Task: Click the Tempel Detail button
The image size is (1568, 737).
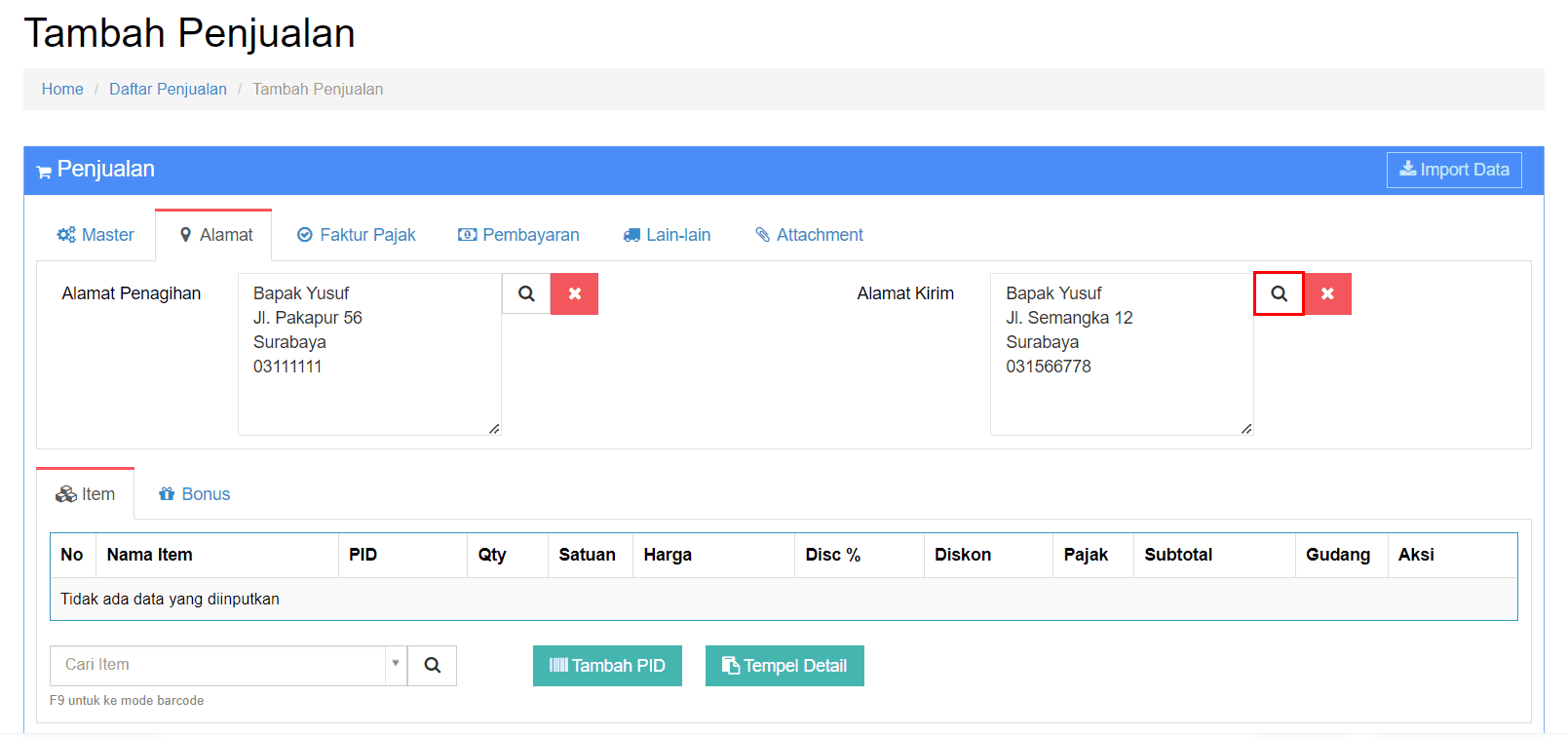Action: point(784,666)
